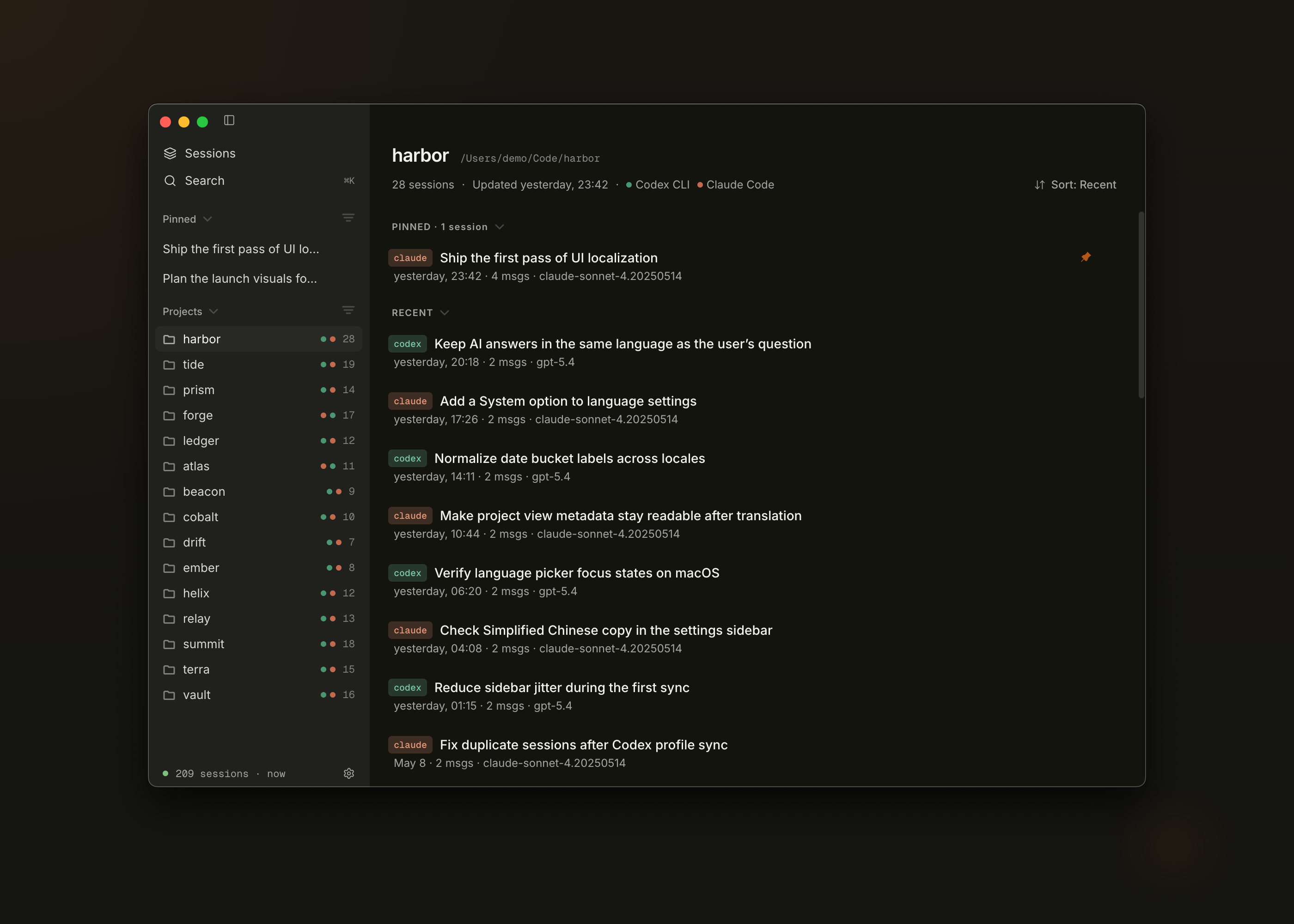The image size is (1294, 924).
Task: Click codex badge on 'Normalize date bucket labels'
Action: pyautogui.click(x=408, y=459)
